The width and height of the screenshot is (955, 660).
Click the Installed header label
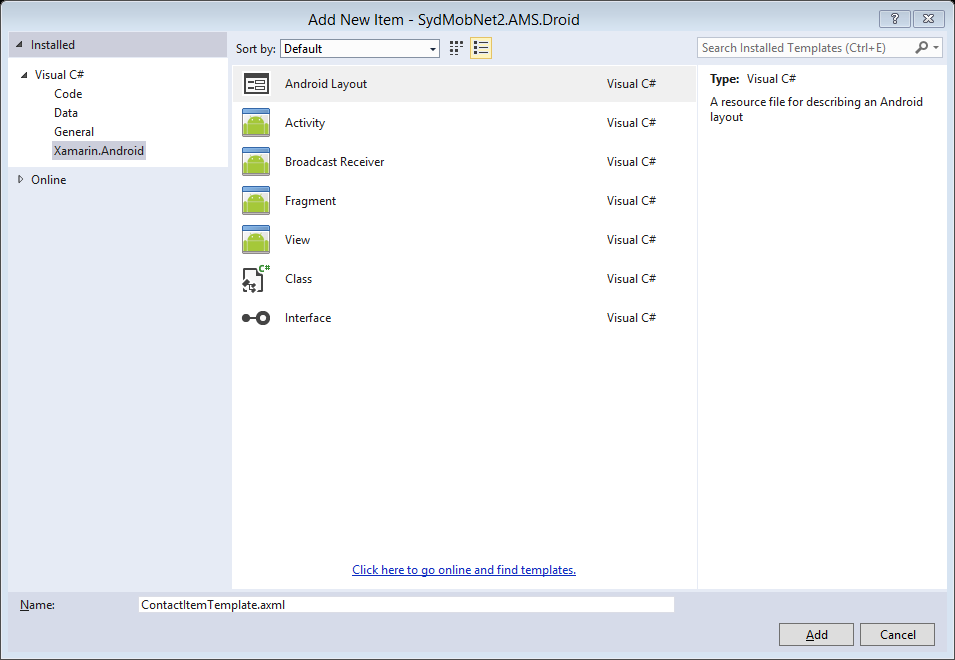[x=53, y=45]
